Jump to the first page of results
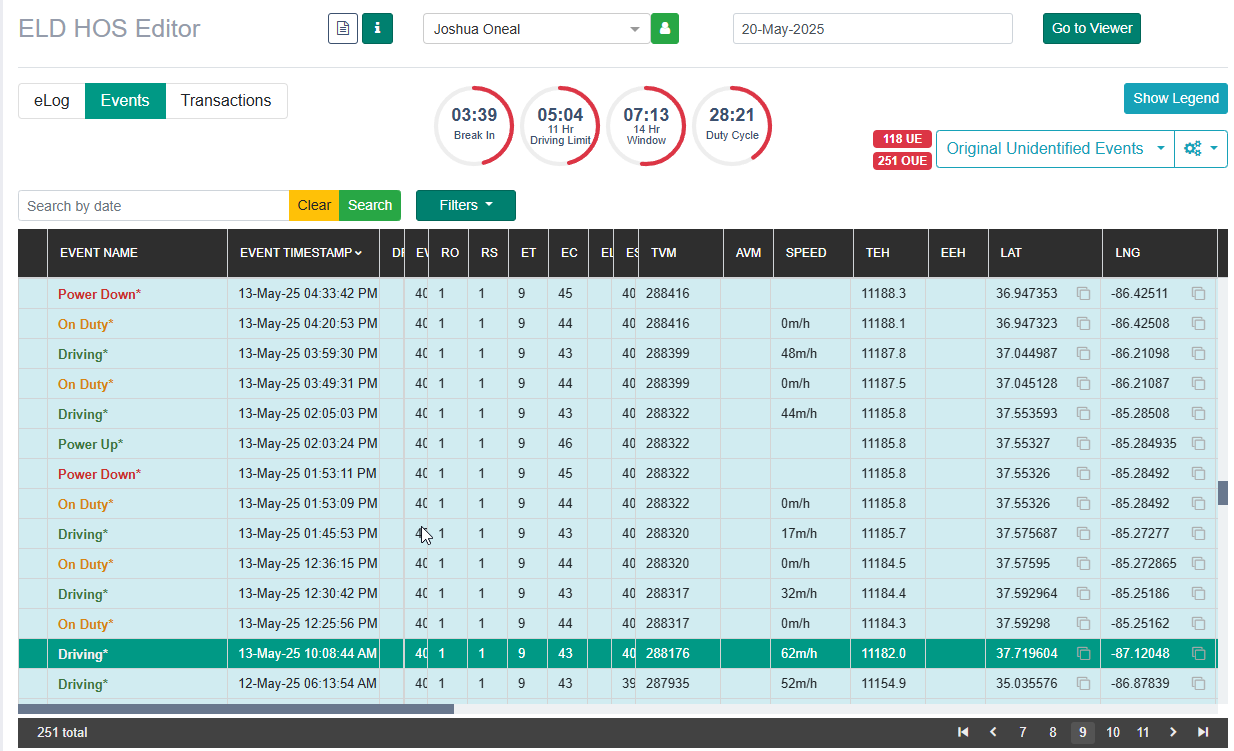1234x751 pixels. tap(963, 732)
